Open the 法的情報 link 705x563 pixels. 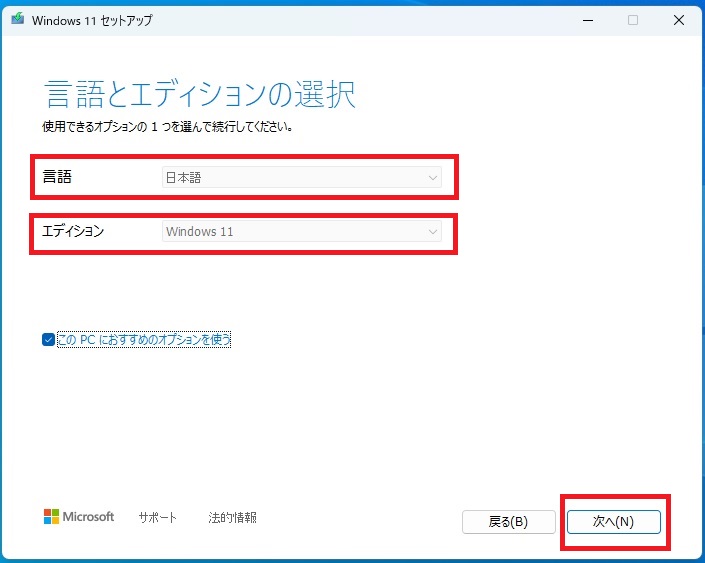pos(232,517)
